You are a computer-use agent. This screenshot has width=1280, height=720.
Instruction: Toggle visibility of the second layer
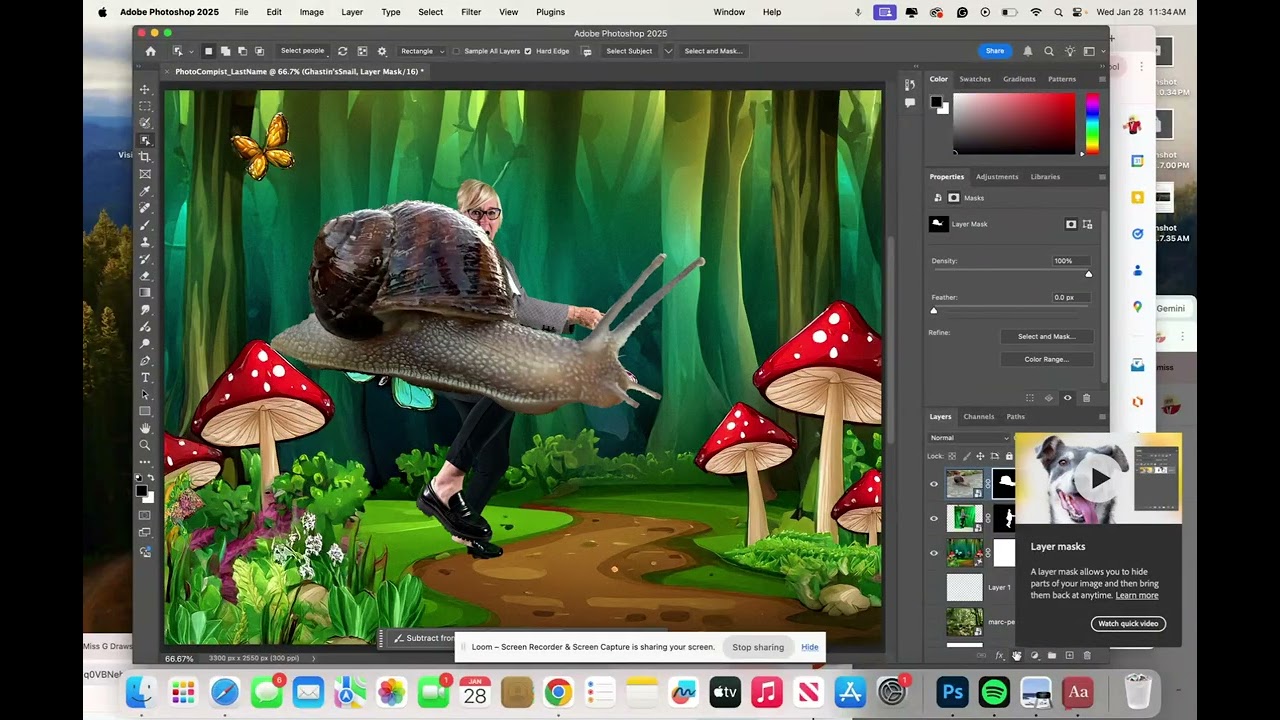pos(934,518)
